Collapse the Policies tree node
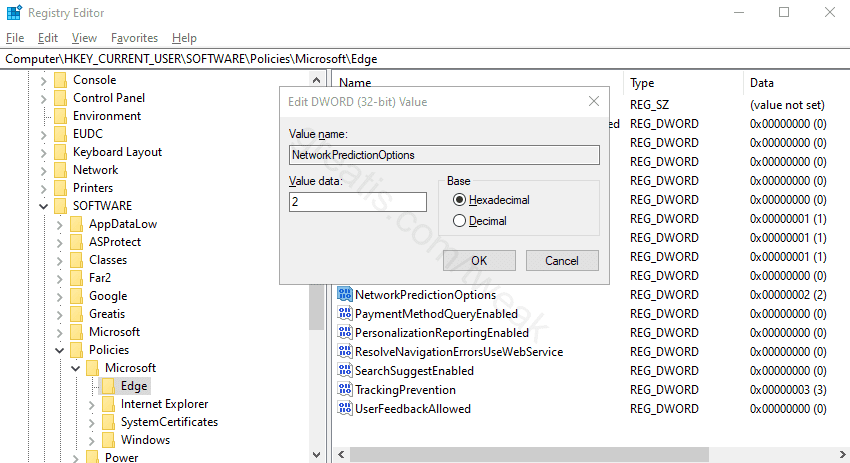 [x=59, y=350]
